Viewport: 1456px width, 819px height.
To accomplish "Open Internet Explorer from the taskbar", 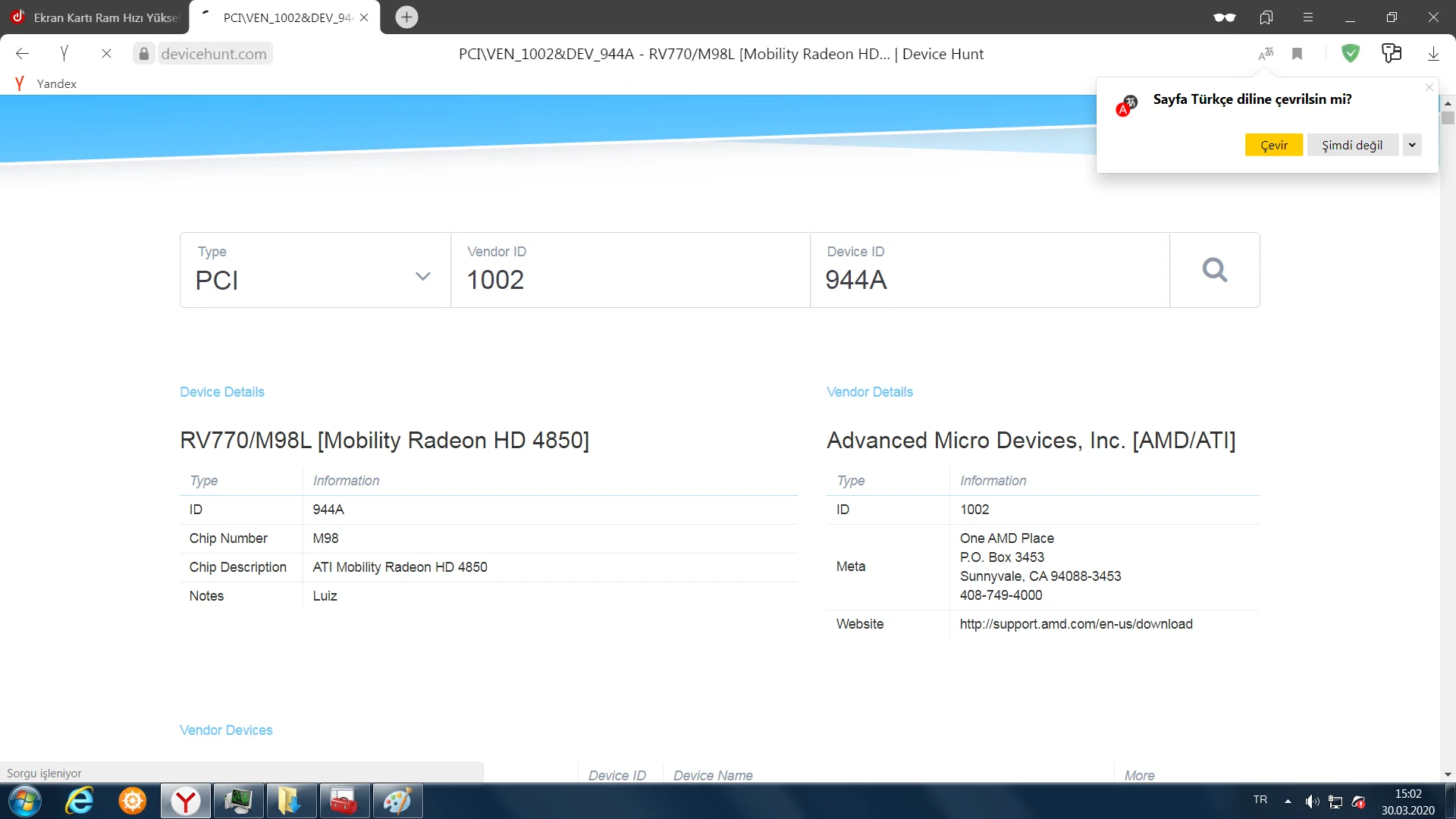I will 79,801.
